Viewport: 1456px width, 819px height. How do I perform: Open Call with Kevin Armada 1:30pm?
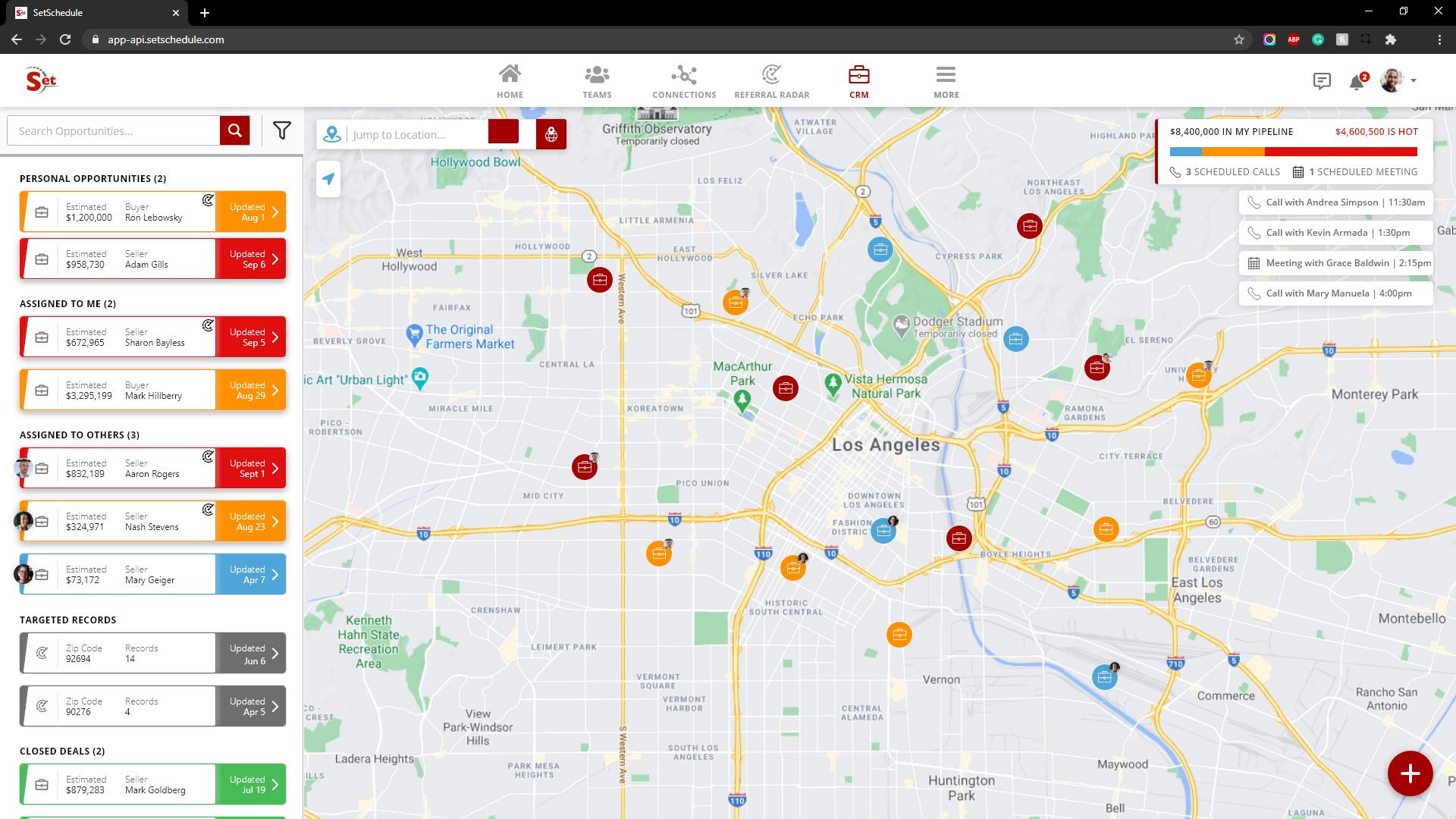1336,233
